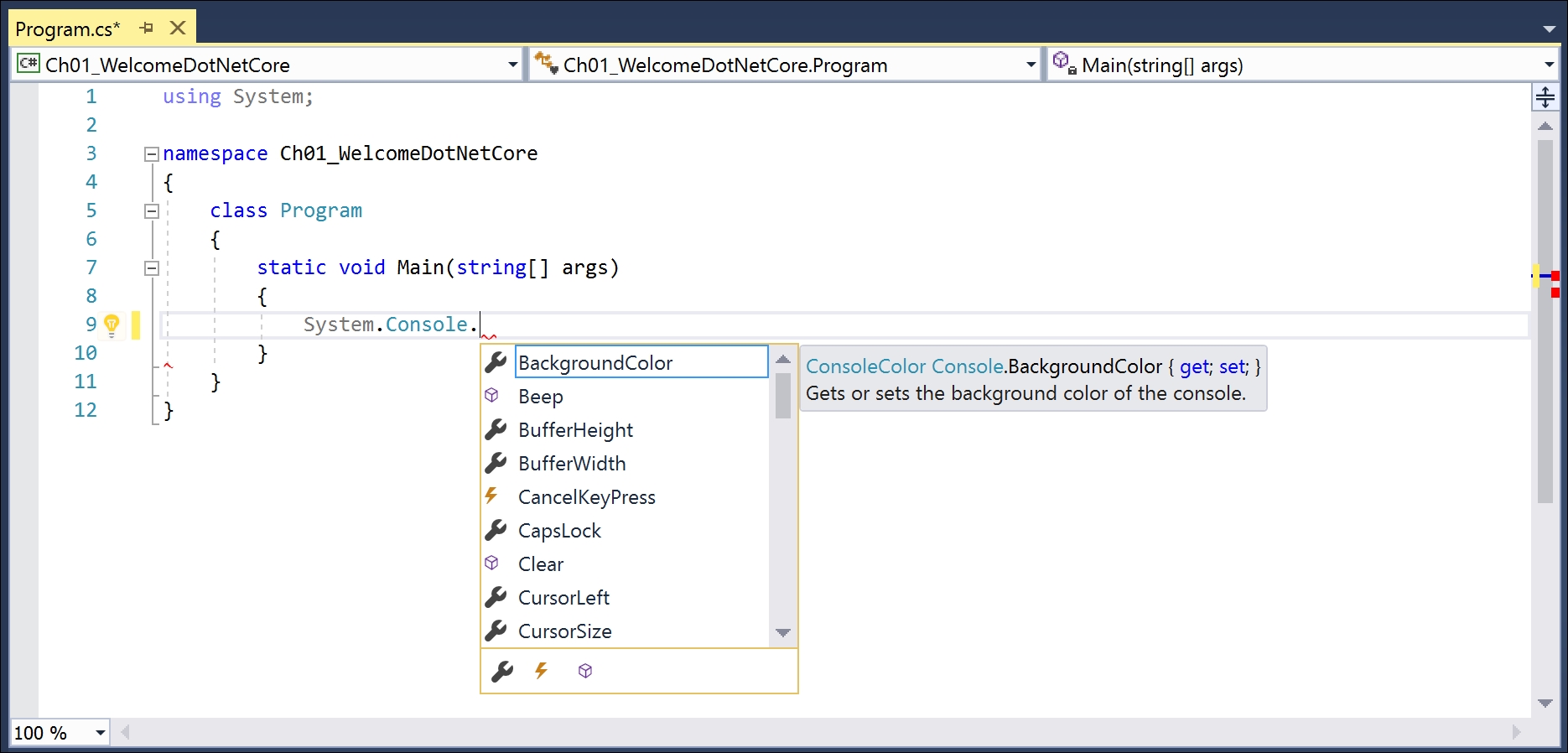
Task: Click the horizontal scroll left arrow
Action: click(126, 733)
